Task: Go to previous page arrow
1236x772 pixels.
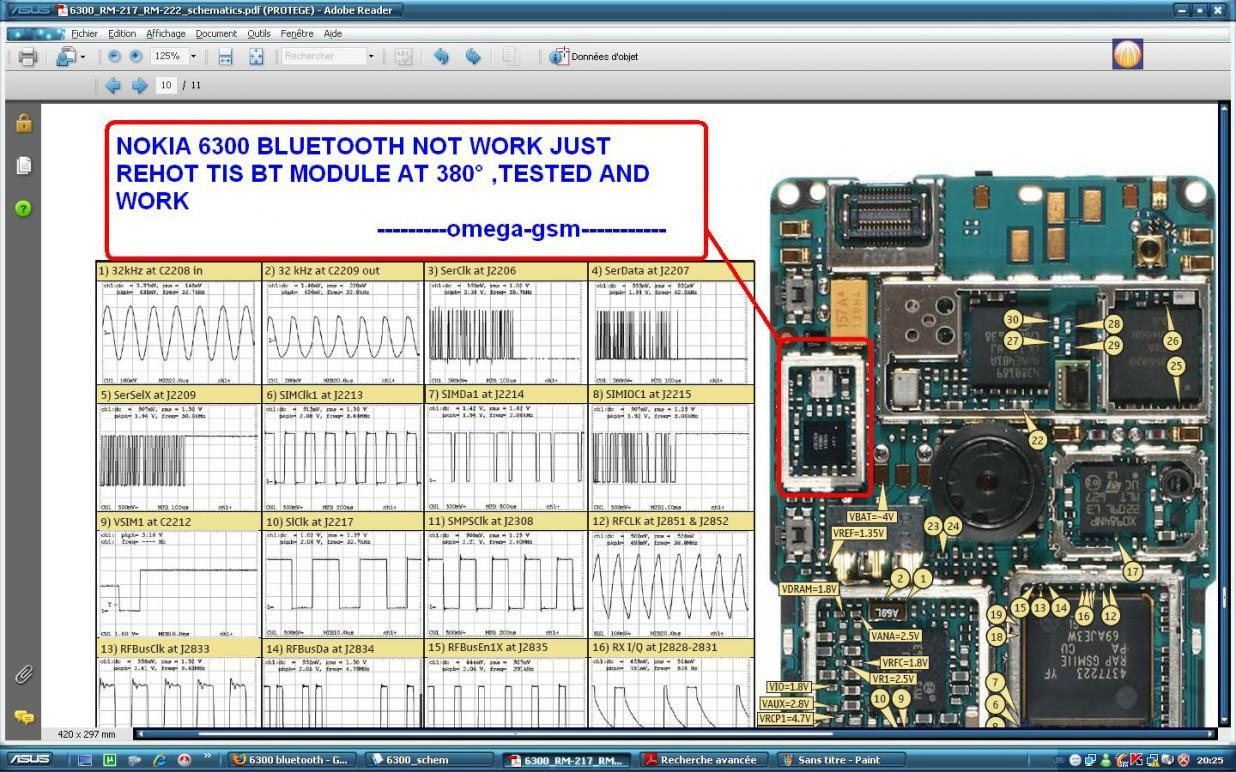Action: coord(112,86)
